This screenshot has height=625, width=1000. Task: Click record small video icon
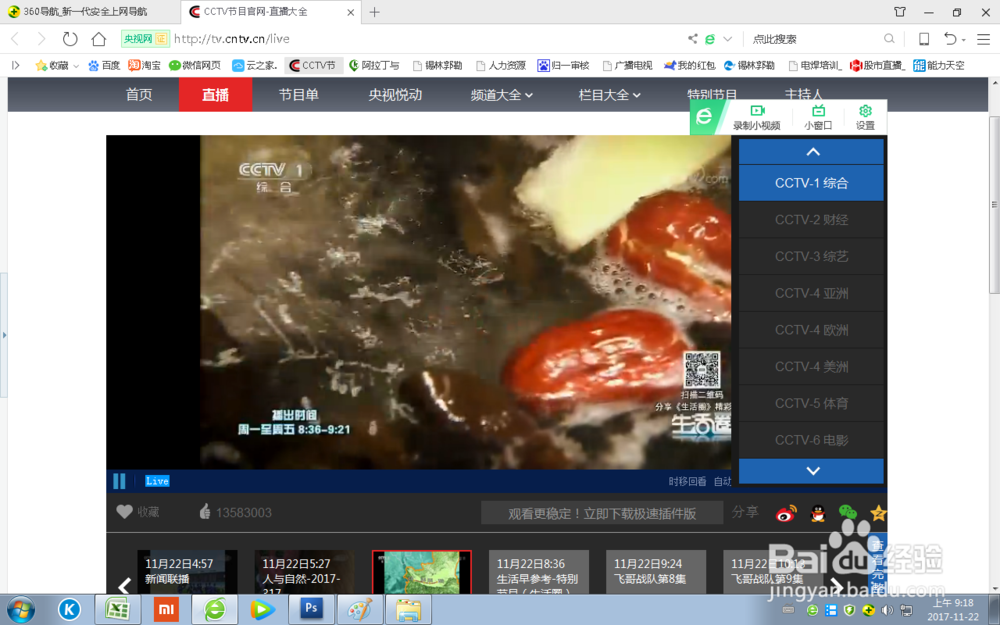pyautogui.click(x=756, y=117)
